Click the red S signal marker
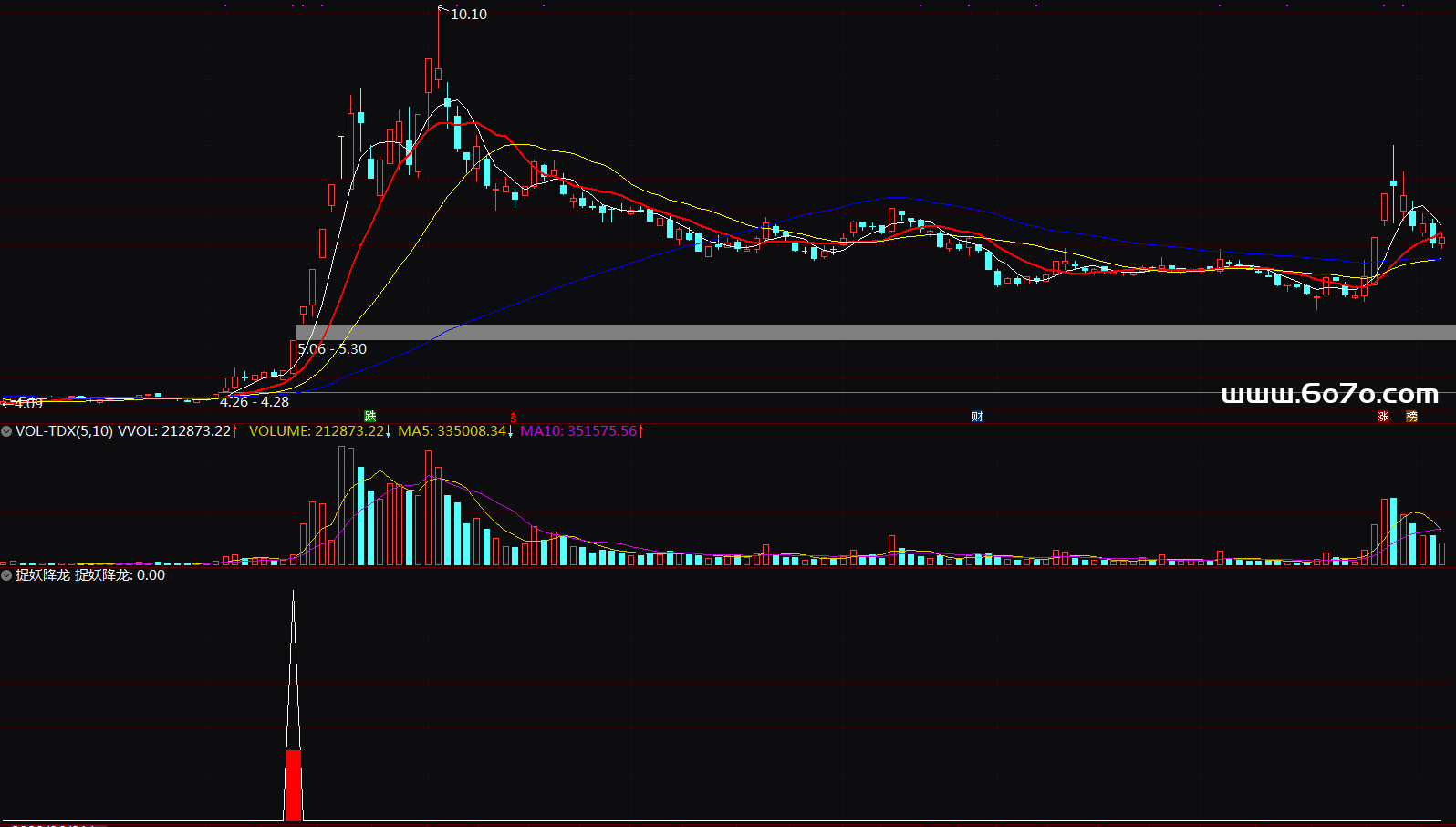Viewport: 1456px width, 827px height. (514, 417)
